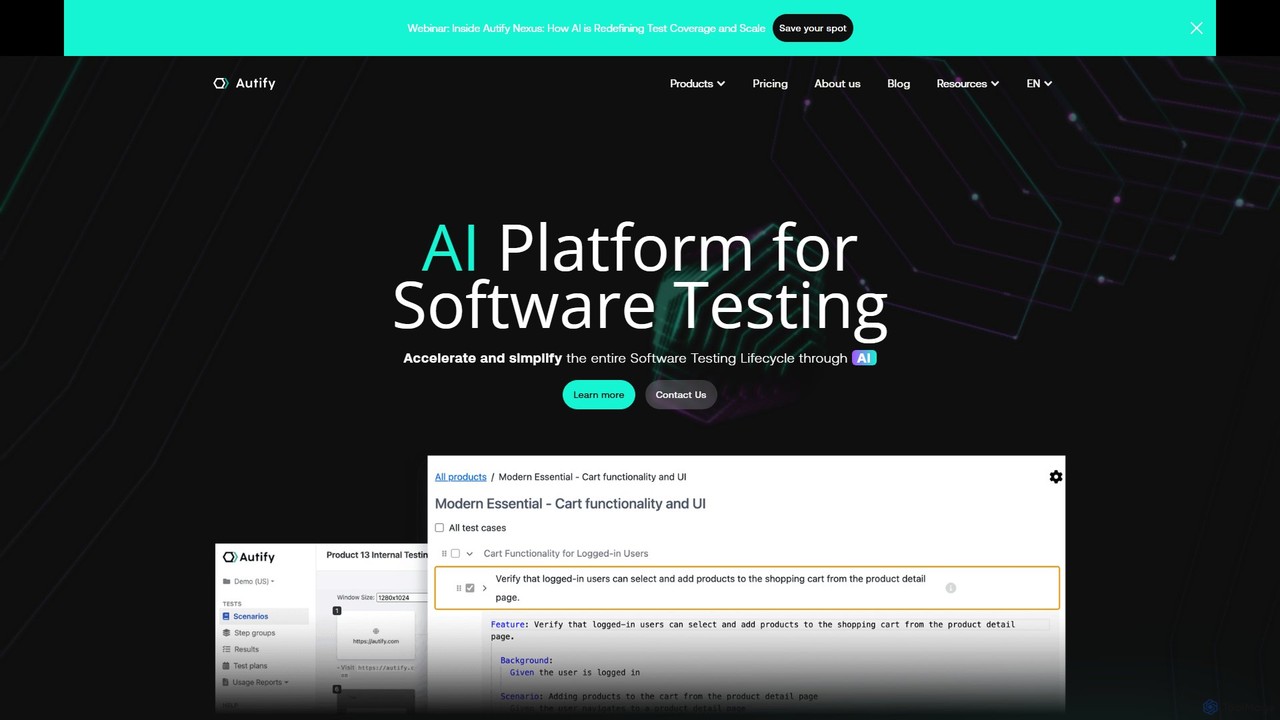Uncheck the Verify that logged-in users test case

coord(470,588)
